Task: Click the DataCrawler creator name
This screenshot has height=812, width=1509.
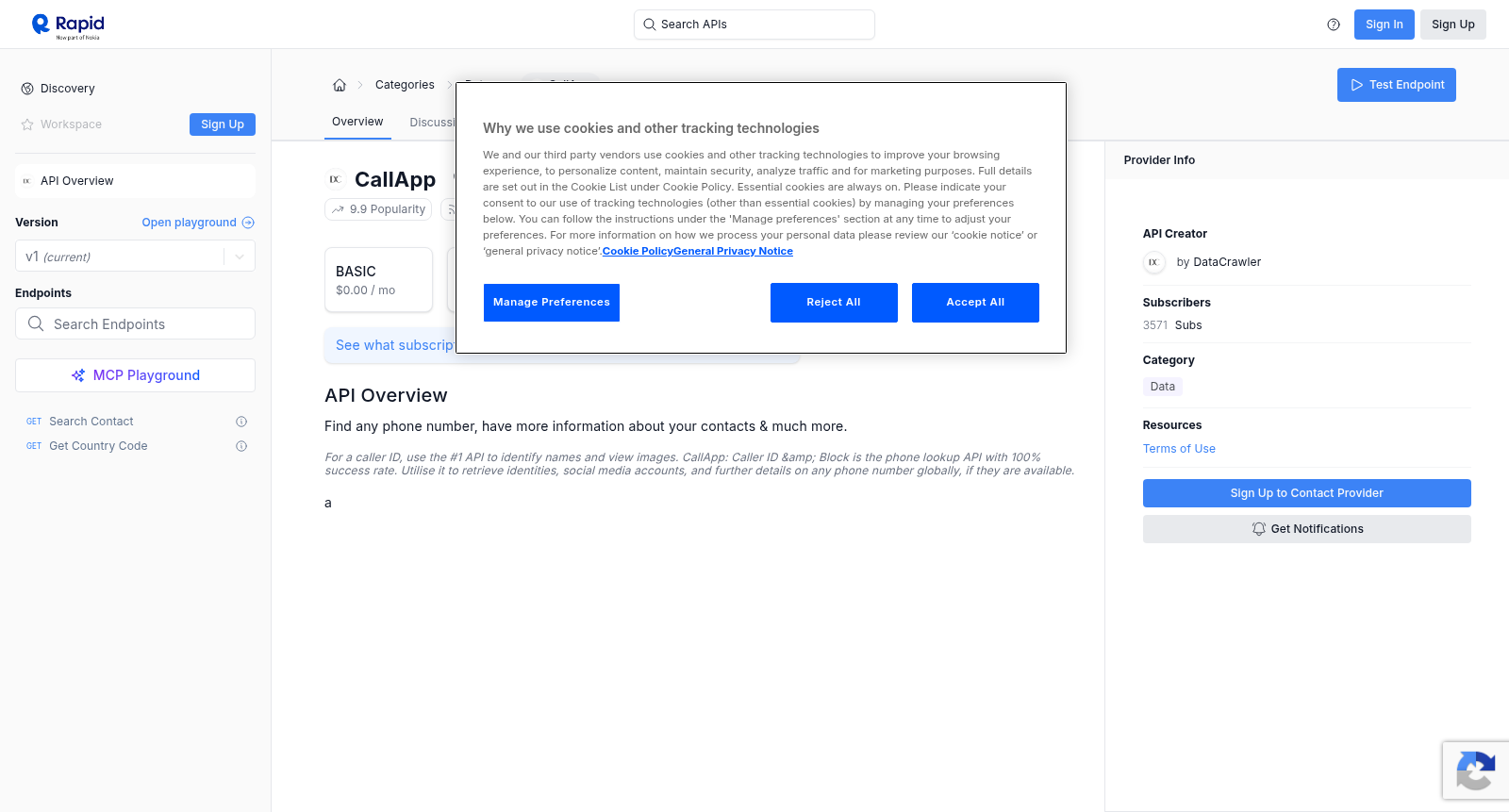Action: [1227, 262]
